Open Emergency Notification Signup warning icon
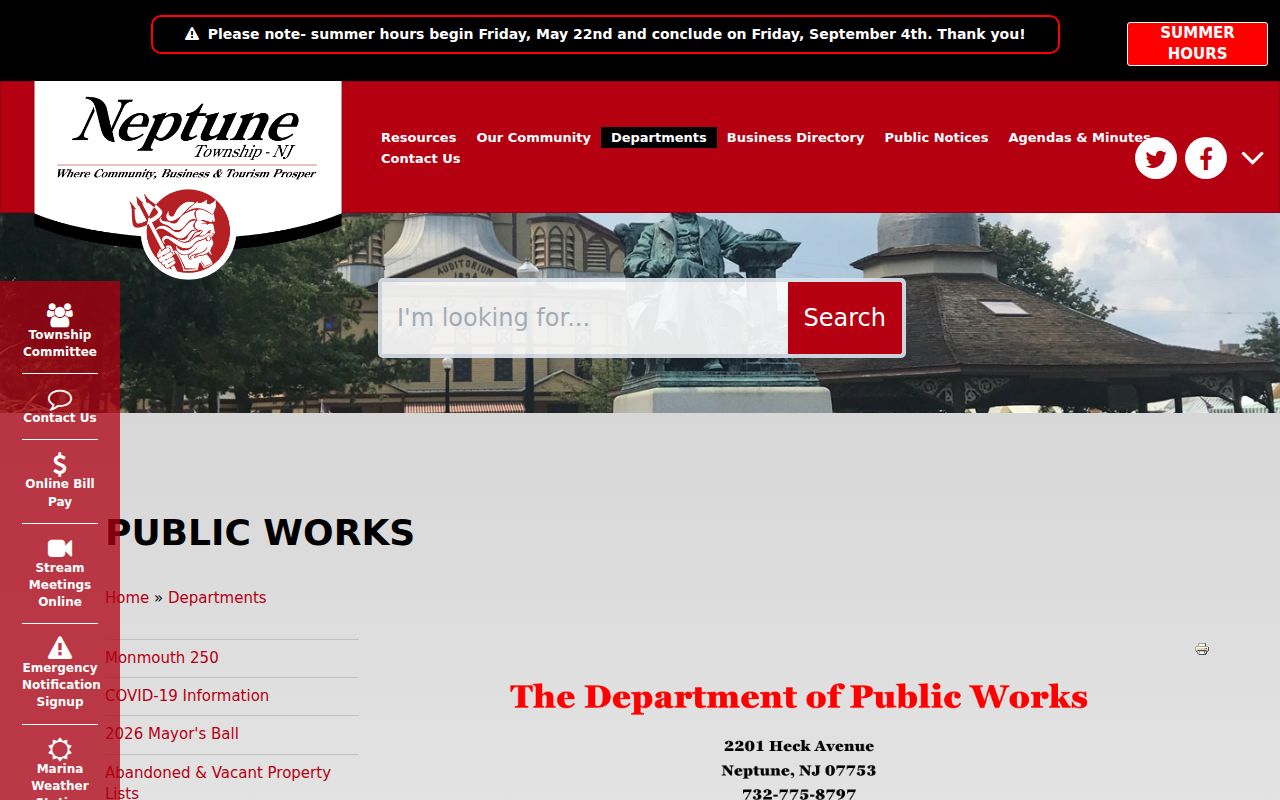This screenshot has width=1280, height=800. (x=60, y=647)
